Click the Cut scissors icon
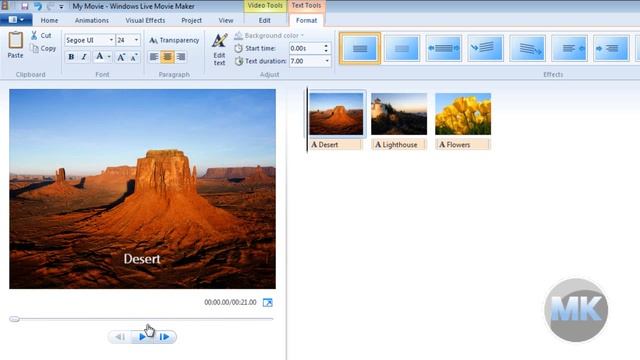The width and height of the screenshot is (640, 360). click(35, 36)
